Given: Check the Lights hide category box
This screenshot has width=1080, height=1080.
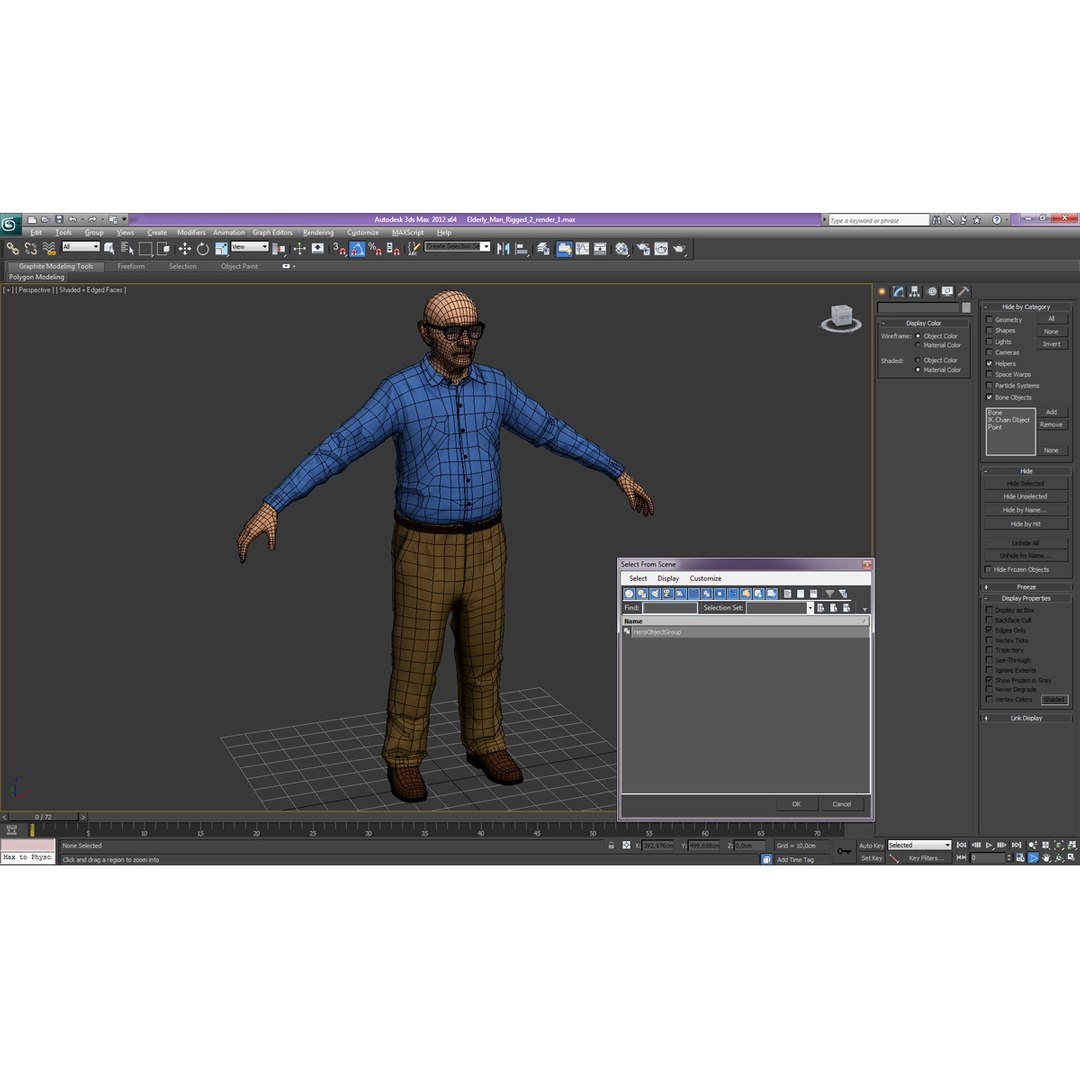Looking at the screenshot, I should coord(990,342).
